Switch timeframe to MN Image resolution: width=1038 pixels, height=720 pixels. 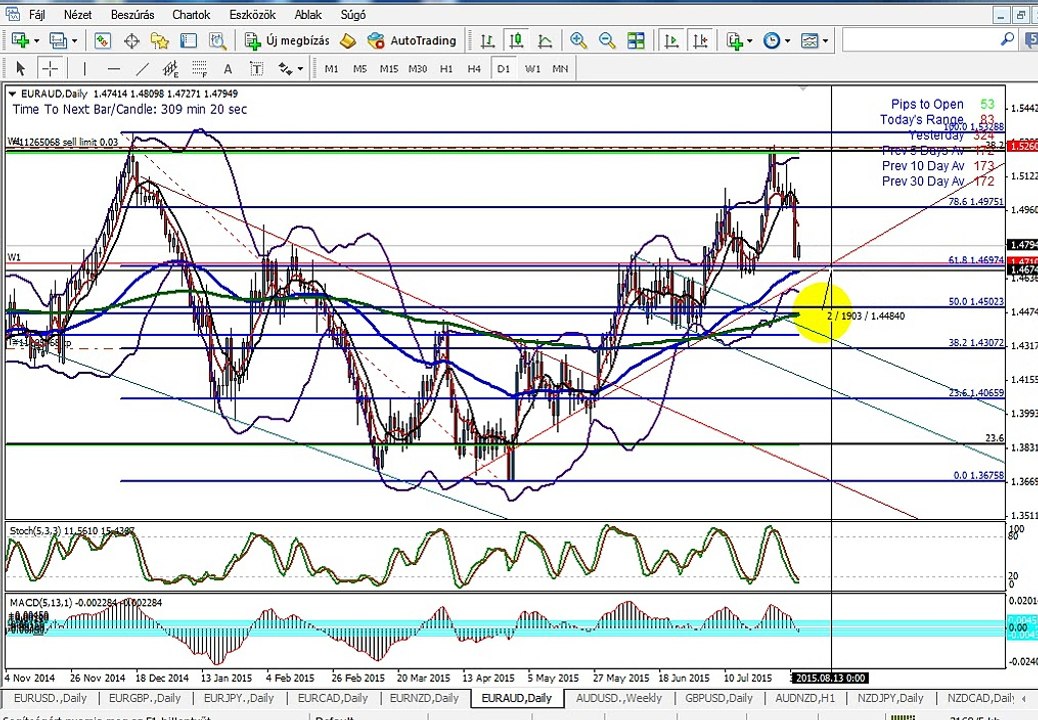coord(560,68)
